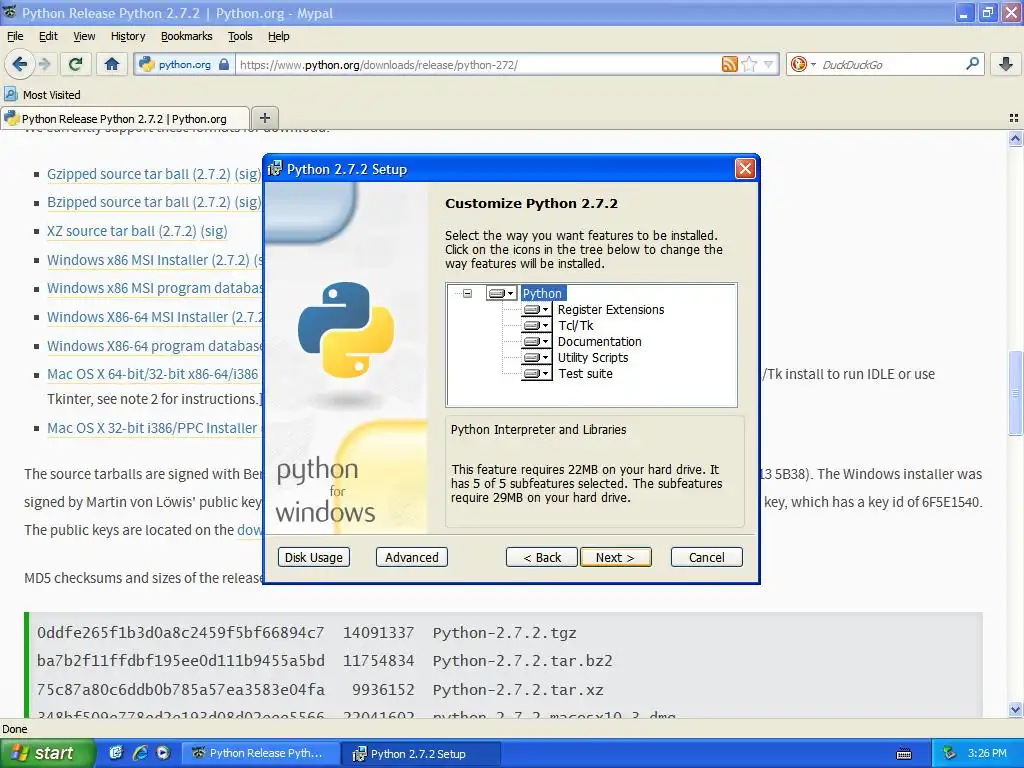Click the Disk Usage button
This screenshot has height=768, width=1024.
(313, 557)
